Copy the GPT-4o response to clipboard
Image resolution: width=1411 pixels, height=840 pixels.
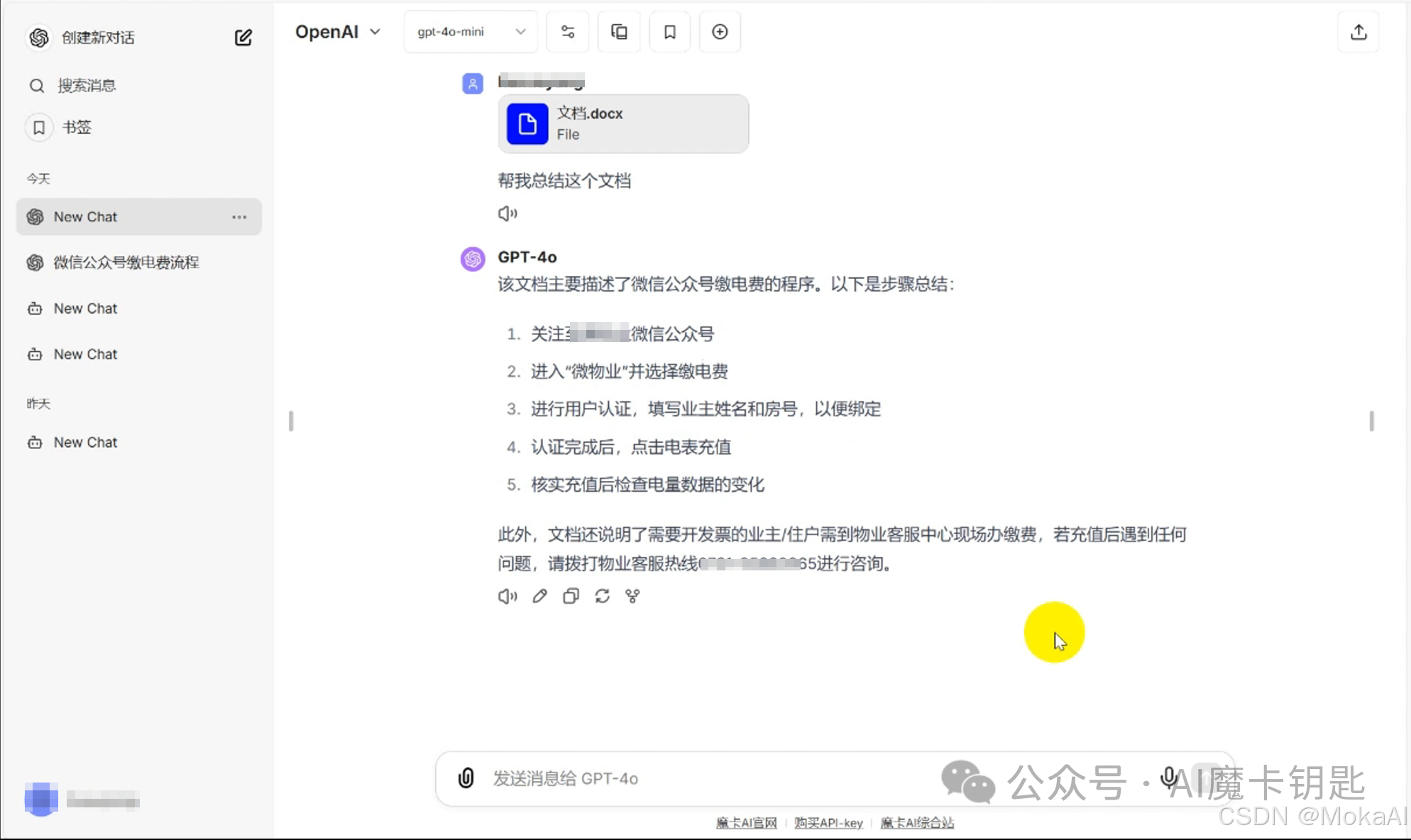pyautogui.click(x=571, y=596)
